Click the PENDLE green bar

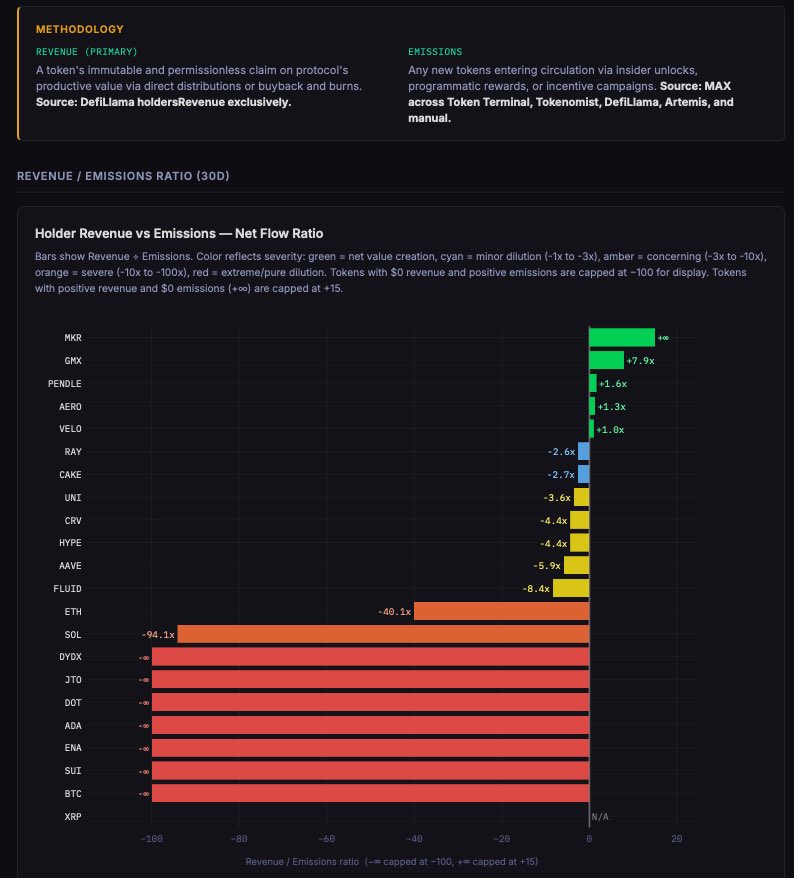coord(593,383)
